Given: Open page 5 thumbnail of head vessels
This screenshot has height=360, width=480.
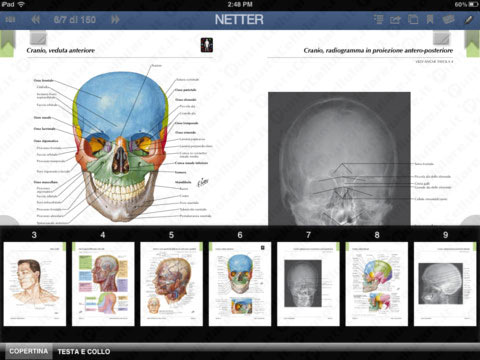Looking at the screenshot, I should point(171,284).
